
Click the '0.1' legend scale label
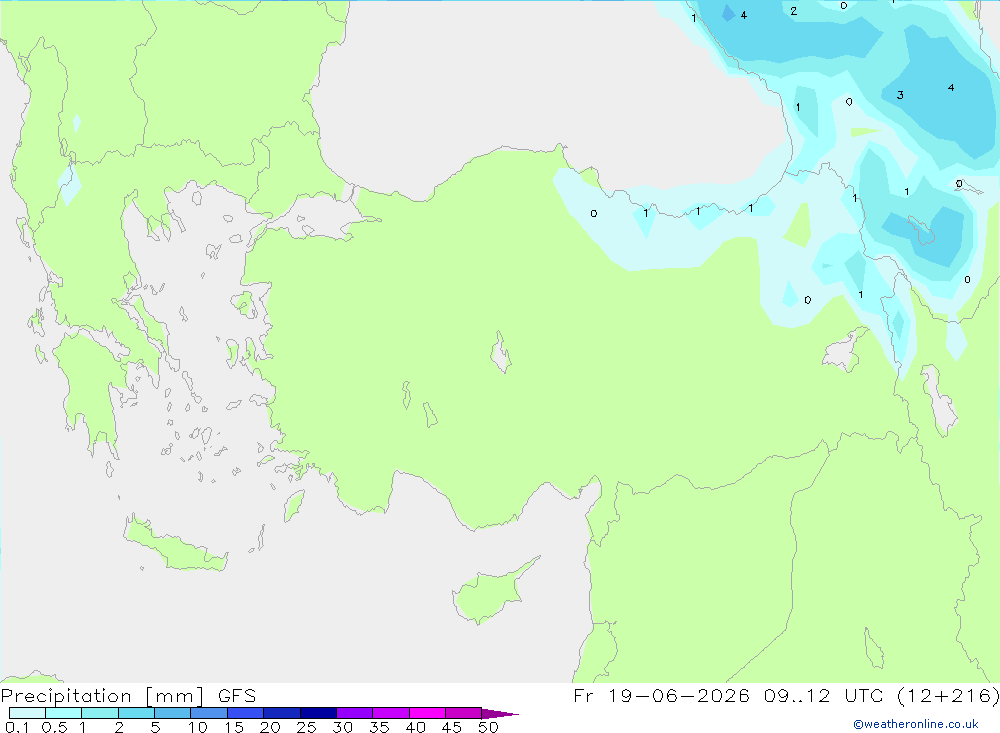17,727
